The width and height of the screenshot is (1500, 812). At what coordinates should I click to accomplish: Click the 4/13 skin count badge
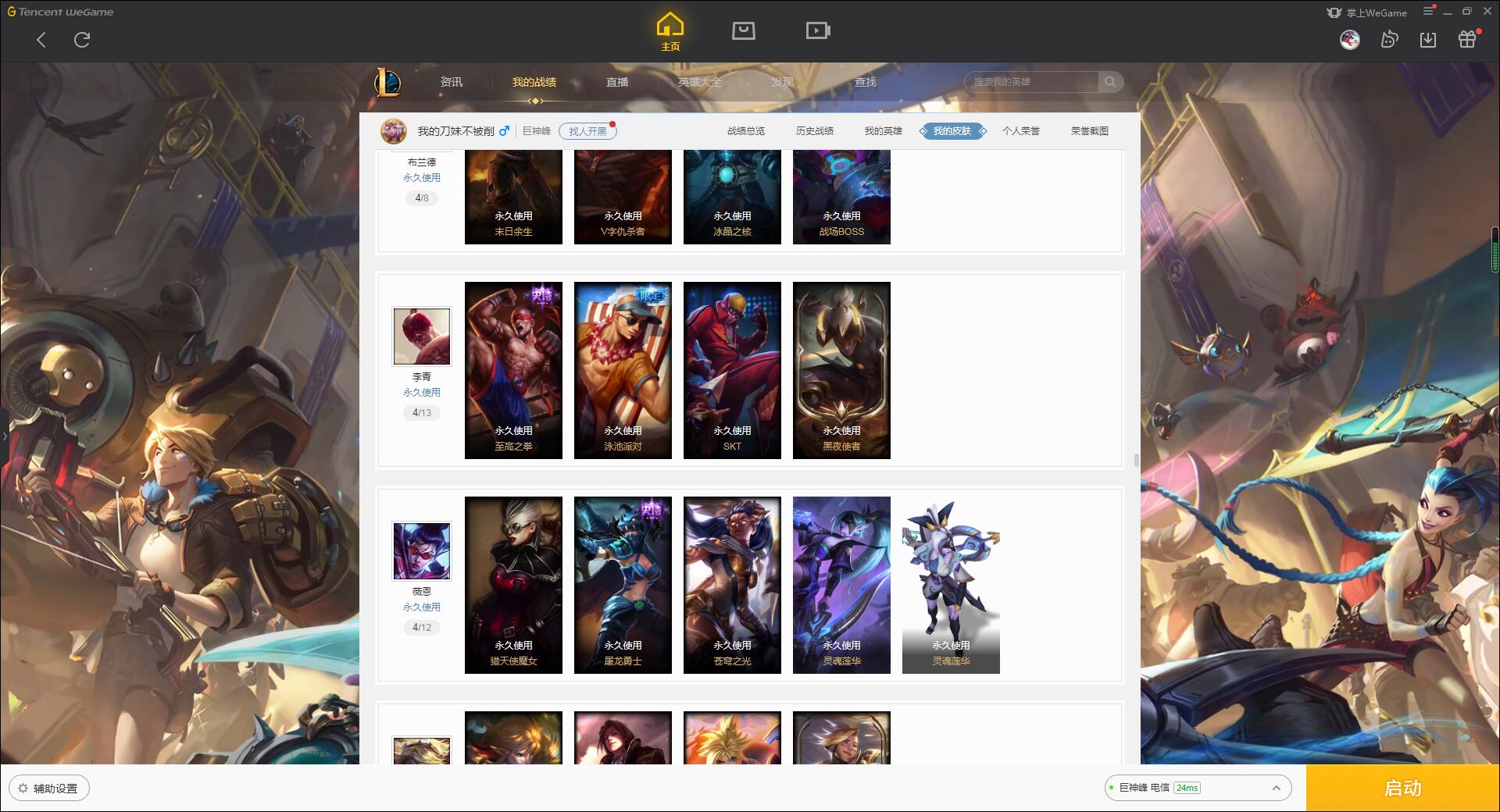point(422,412)
